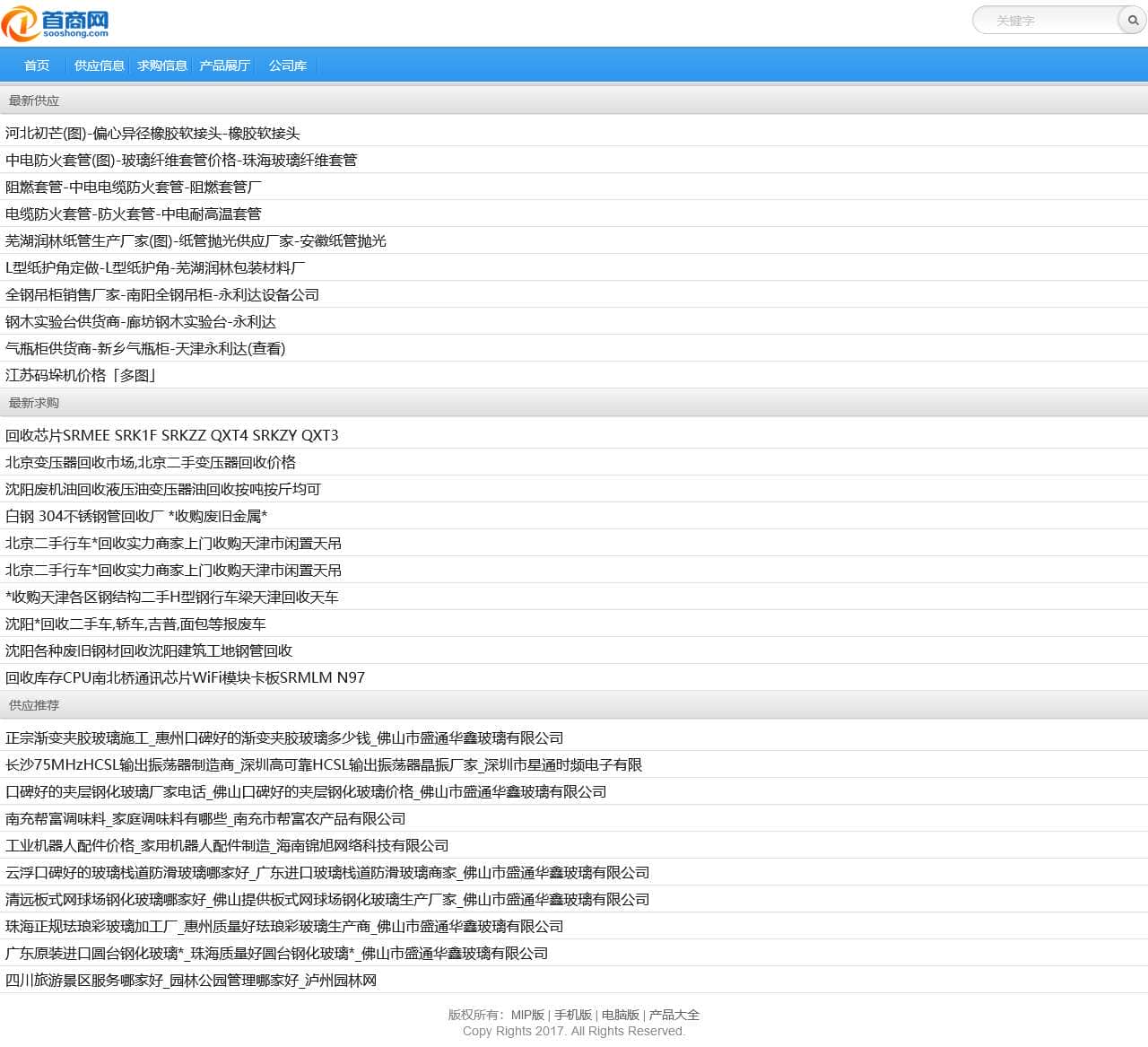1148x1047 pixels.
Task: Open 河北初芒 偏心异径橡胶软接头 listing
Action: pos(152,133)
